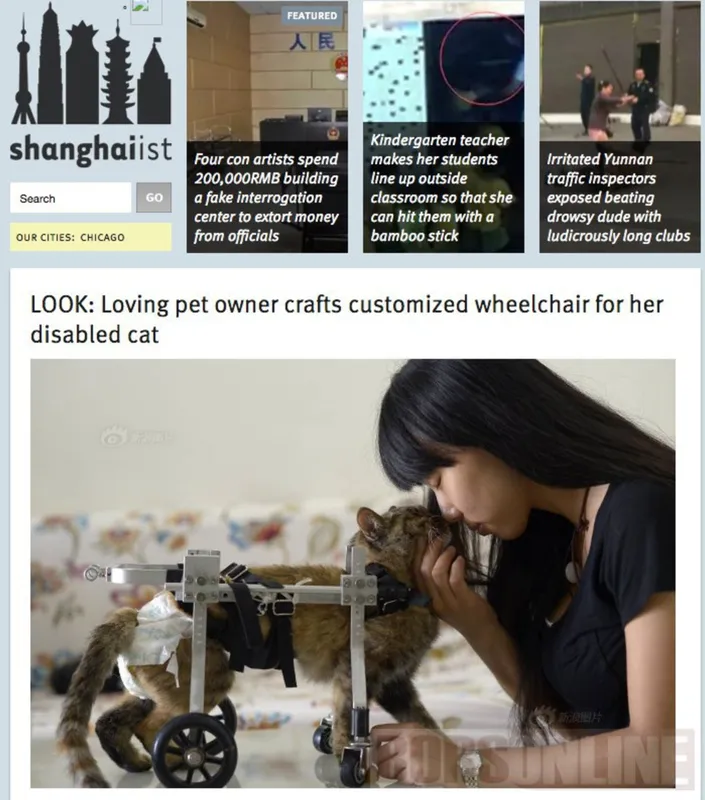Focus the Search text field
This screenshot has width=705, height=800.
tap(70, 198)
